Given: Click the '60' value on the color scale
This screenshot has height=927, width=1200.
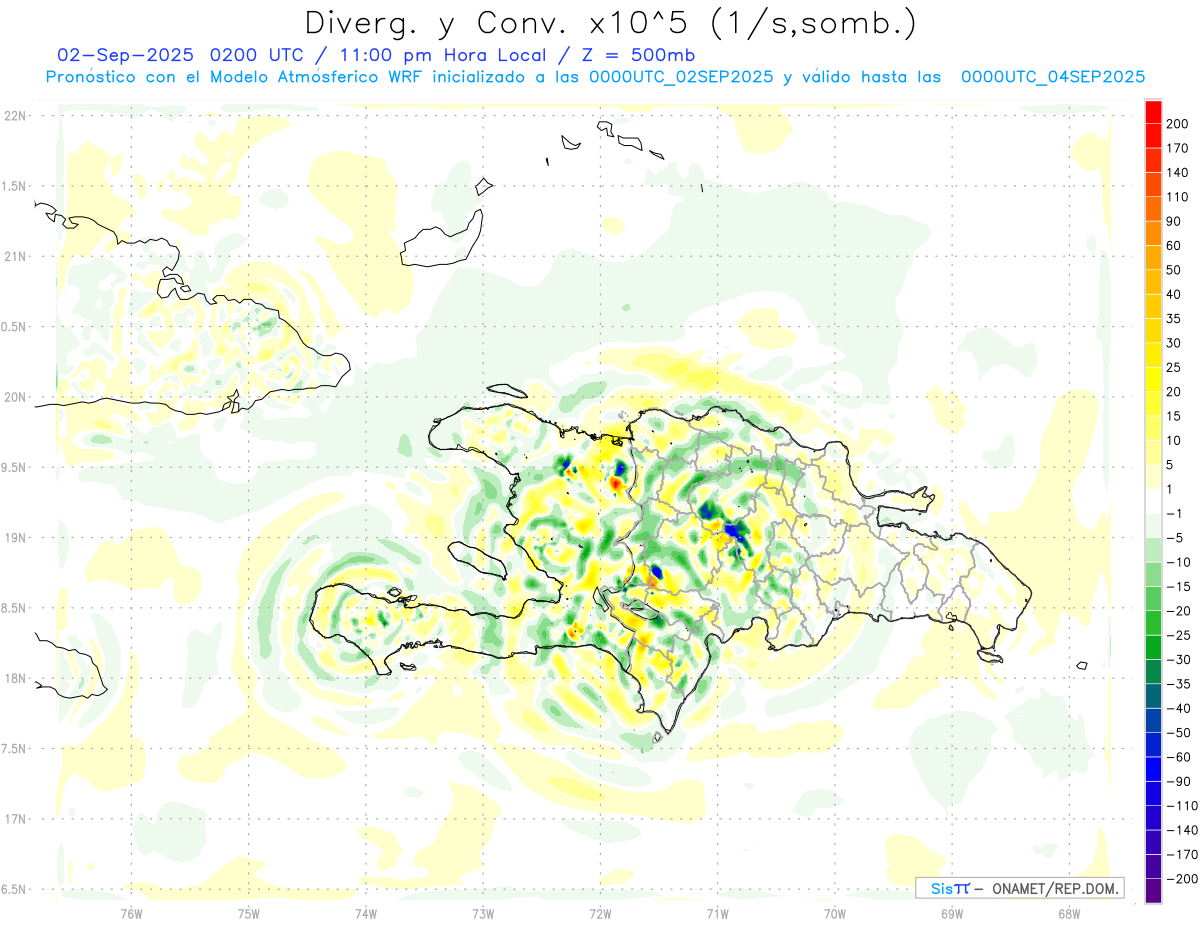Looking at the screenshot, I should point(1174,246).
